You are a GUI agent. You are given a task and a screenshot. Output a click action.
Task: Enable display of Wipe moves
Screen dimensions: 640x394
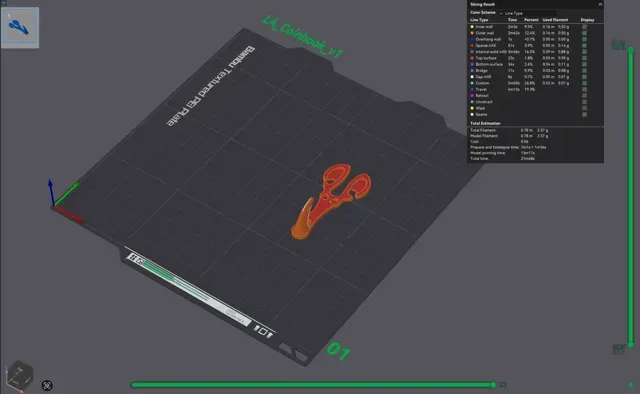coord(584,108)
